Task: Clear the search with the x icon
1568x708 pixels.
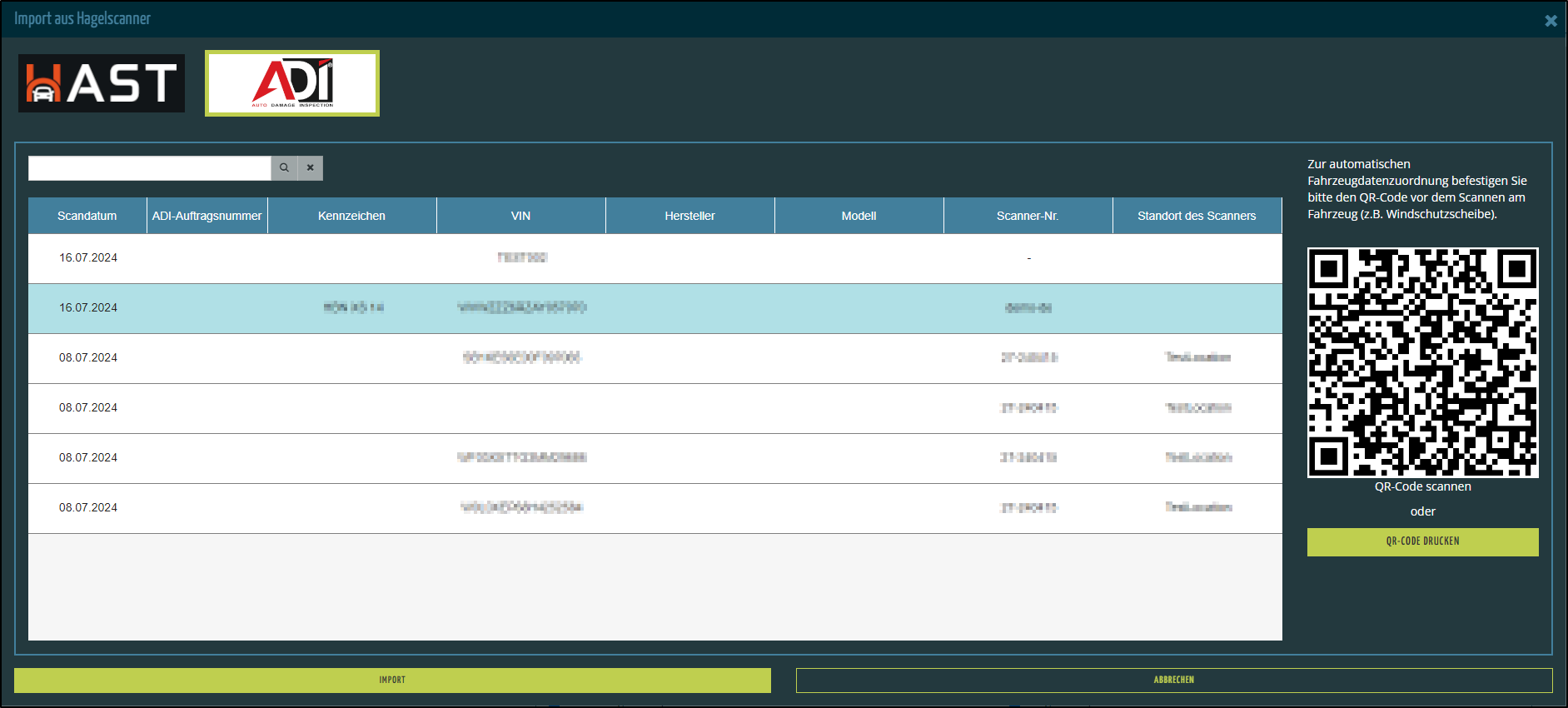Action: [x=311, y=168]
